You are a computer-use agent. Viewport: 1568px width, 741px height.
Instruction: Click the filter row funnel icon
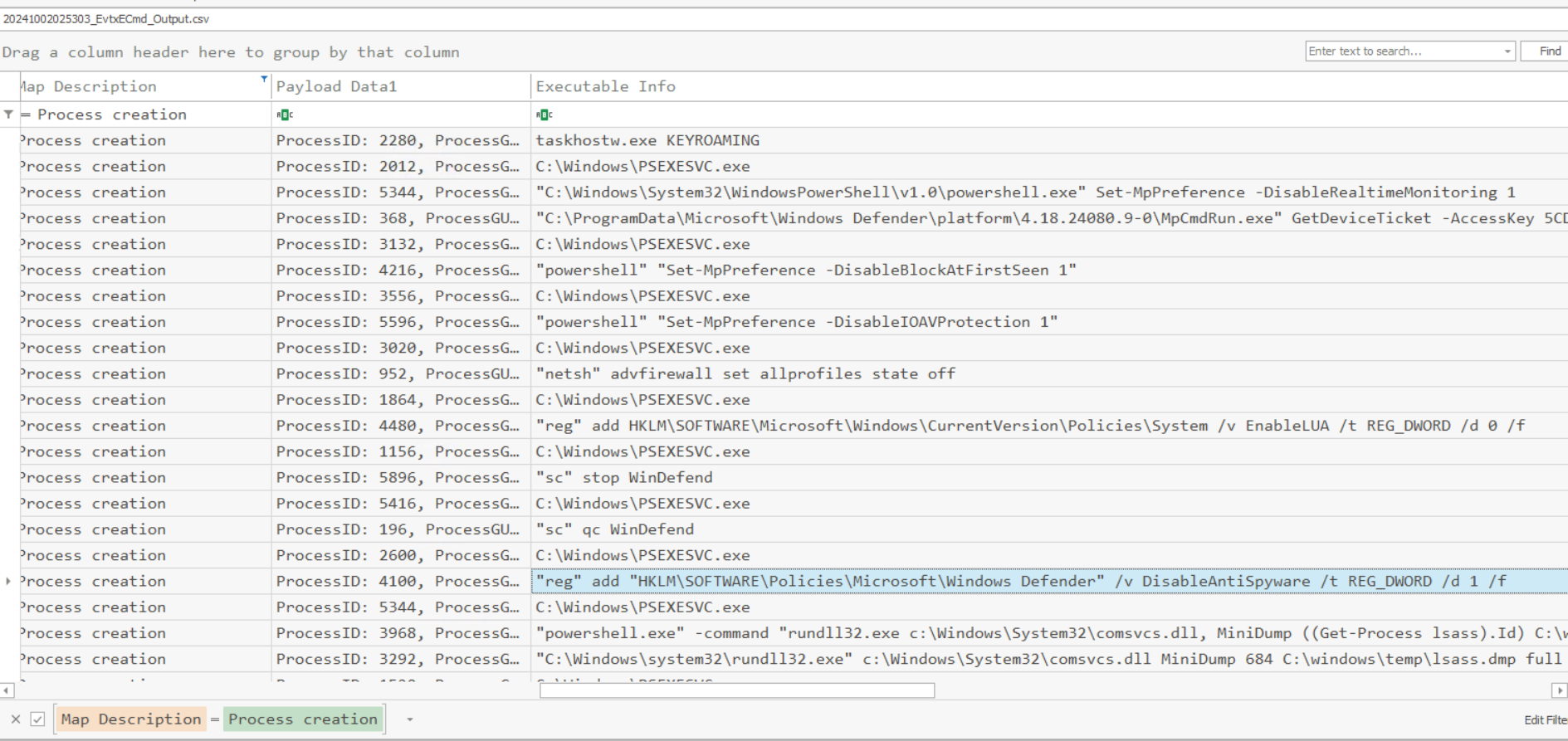coord(8,115)
